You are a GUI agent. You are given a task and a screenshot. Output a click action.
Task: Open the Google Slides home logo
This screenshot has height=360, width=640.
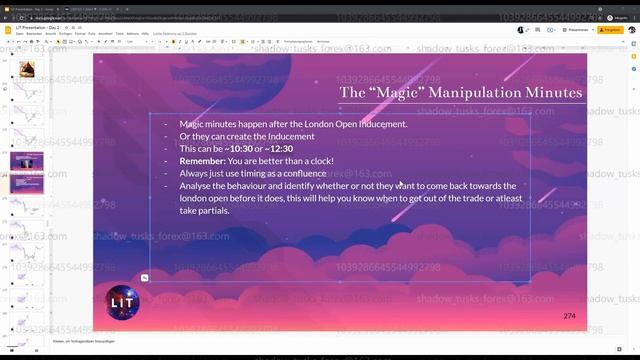[x=8, y=30]
